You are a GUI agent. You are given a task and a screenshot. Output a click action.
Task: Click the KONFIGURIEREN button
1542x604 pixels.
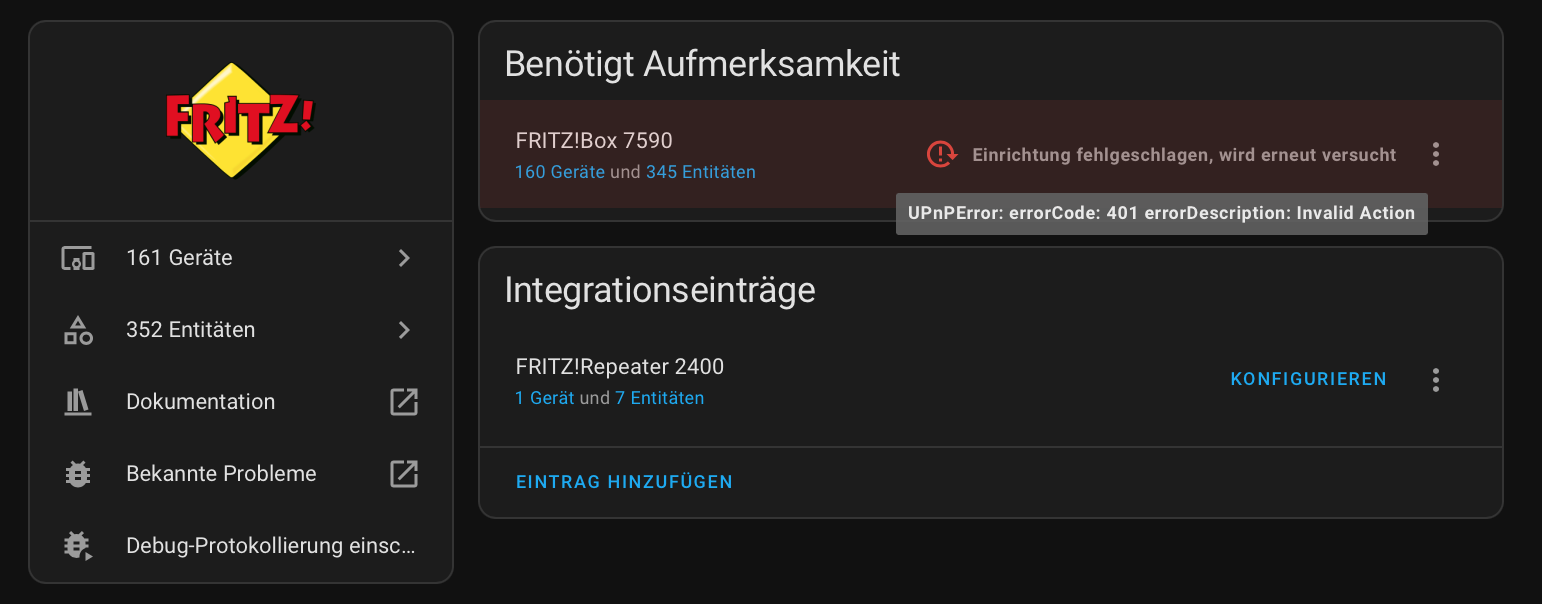pyautogui.click(x=1309, y=380)
